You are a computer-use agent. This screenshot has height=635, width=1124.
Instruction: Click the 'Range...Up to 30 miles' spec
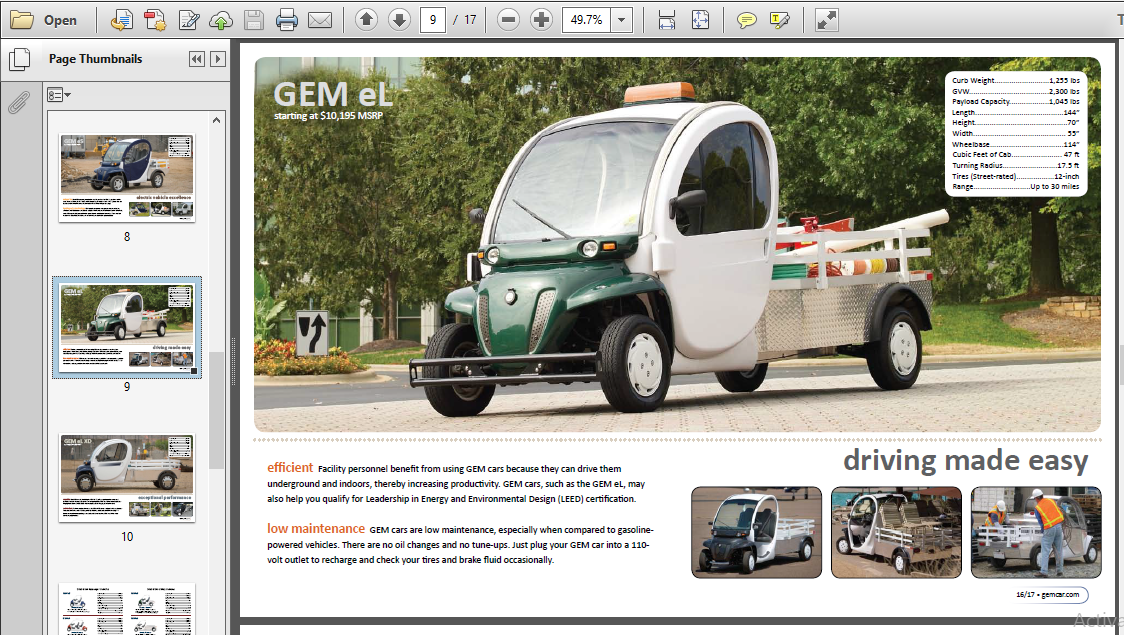(1015, 186)
